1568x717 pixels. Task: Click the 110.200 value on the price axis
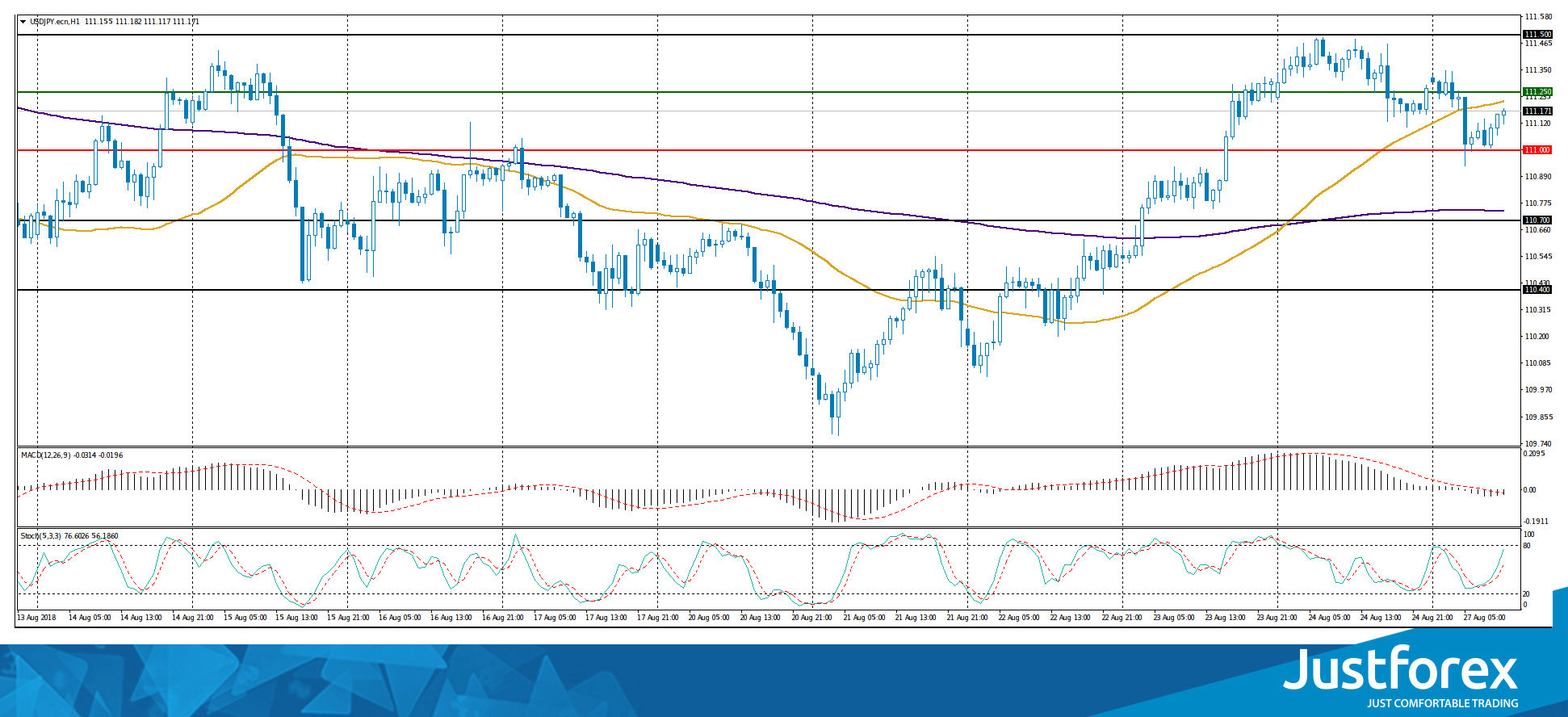click(1537, 337)
